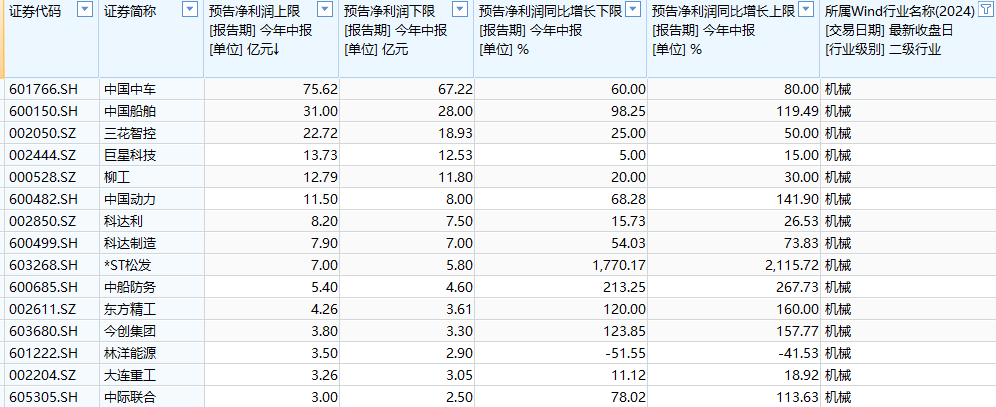Select the *ST松发 row name

pos(128,265)
